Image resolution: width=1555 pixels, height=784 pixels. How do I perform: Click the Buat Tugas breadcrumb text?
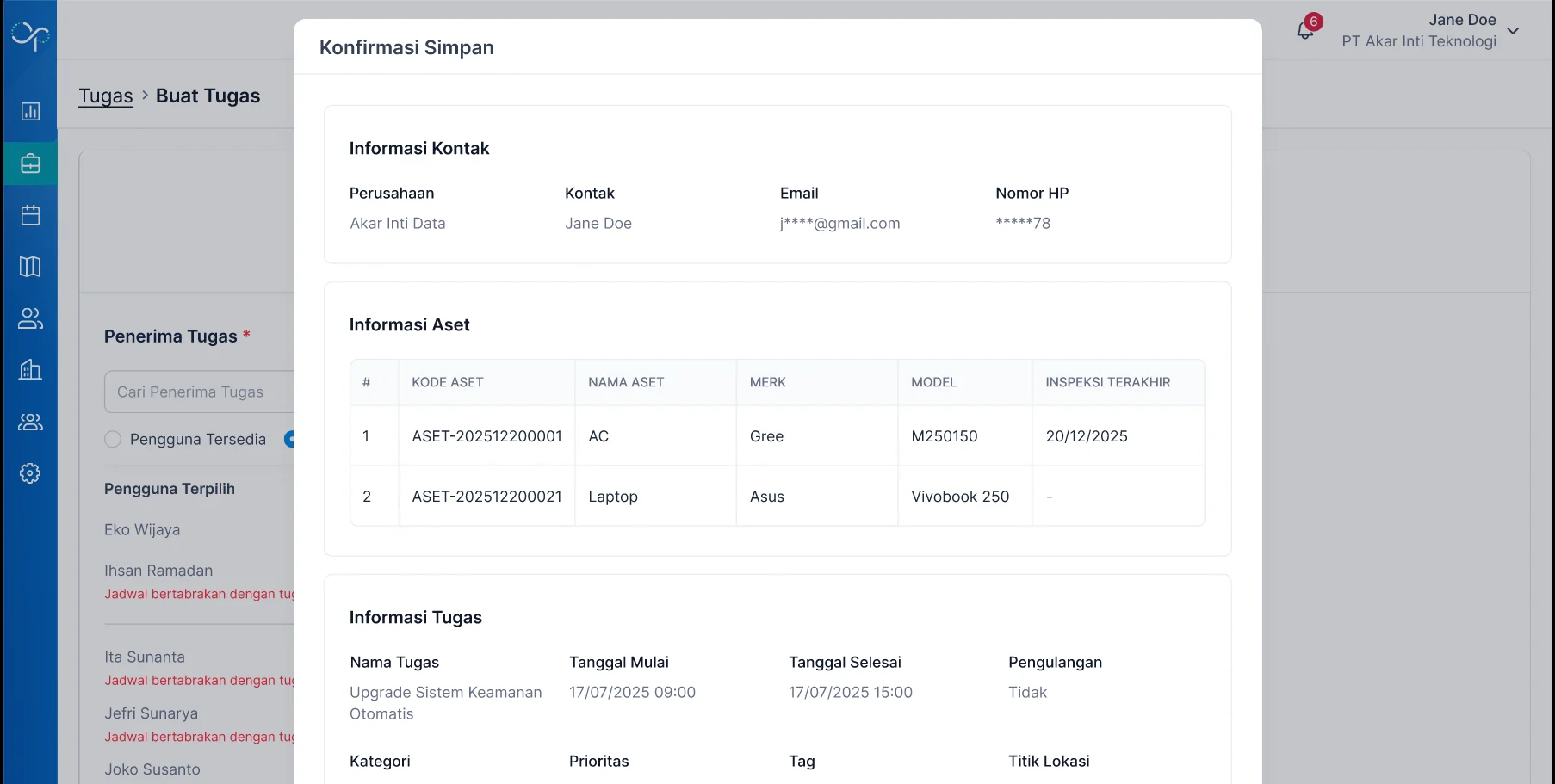coord(208,96)
